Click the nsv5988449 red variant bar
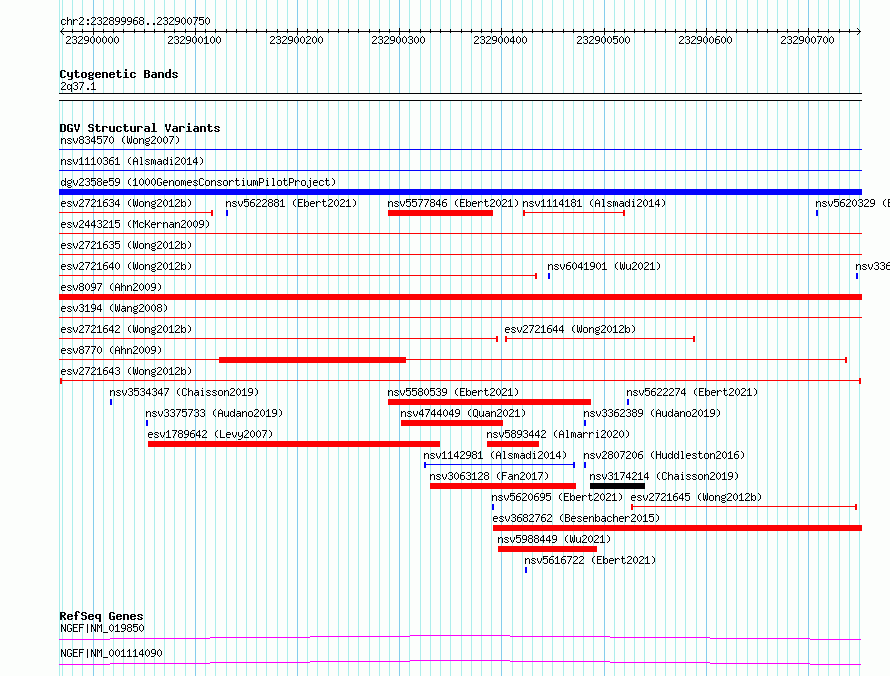Screen dimensions: 890x676 click(547, 549)
